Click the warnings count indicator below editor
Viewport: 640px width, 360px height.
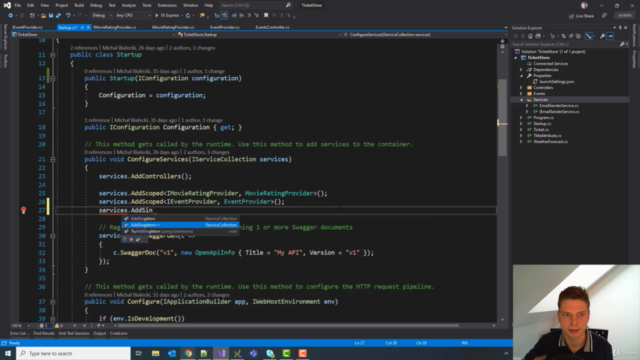coord(59,326)
